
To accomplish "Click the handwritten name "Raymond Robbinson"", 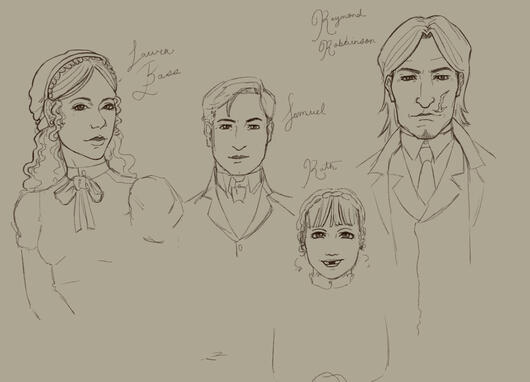I will pos(343,34).
